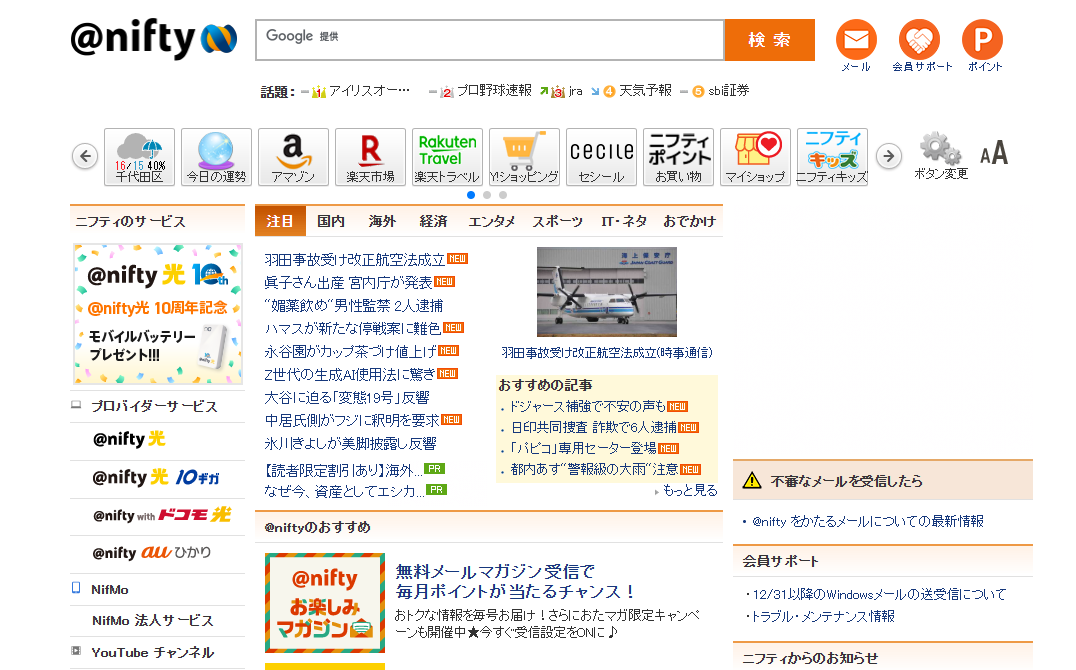1076x670 pixels.
Task: Switch to the 注目 news tab
Action: pos(280,221)
